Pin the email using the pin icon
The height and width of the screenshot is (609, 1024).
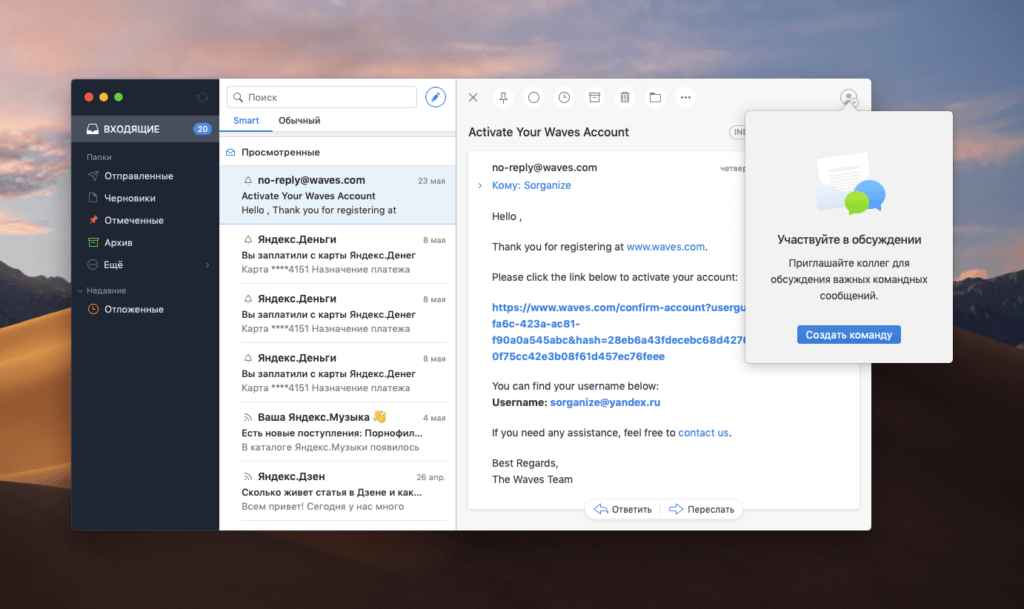(x=504, y=97)
